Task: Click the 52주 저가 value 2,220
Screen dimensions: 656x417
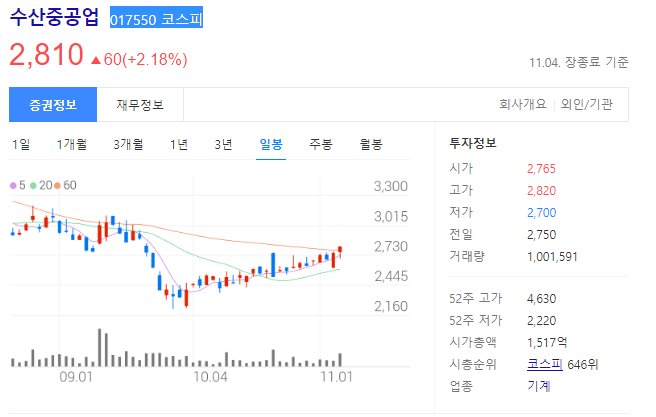Action: [541, 321]
